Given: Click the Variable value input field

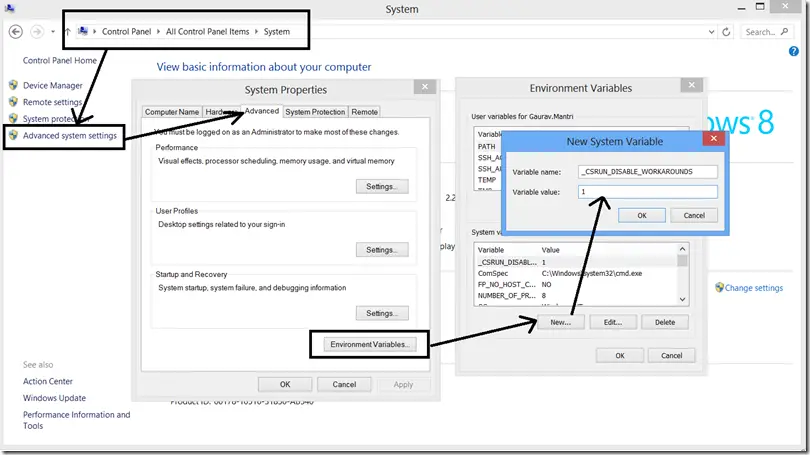Looking at the screenshot, I should (648, 192).
